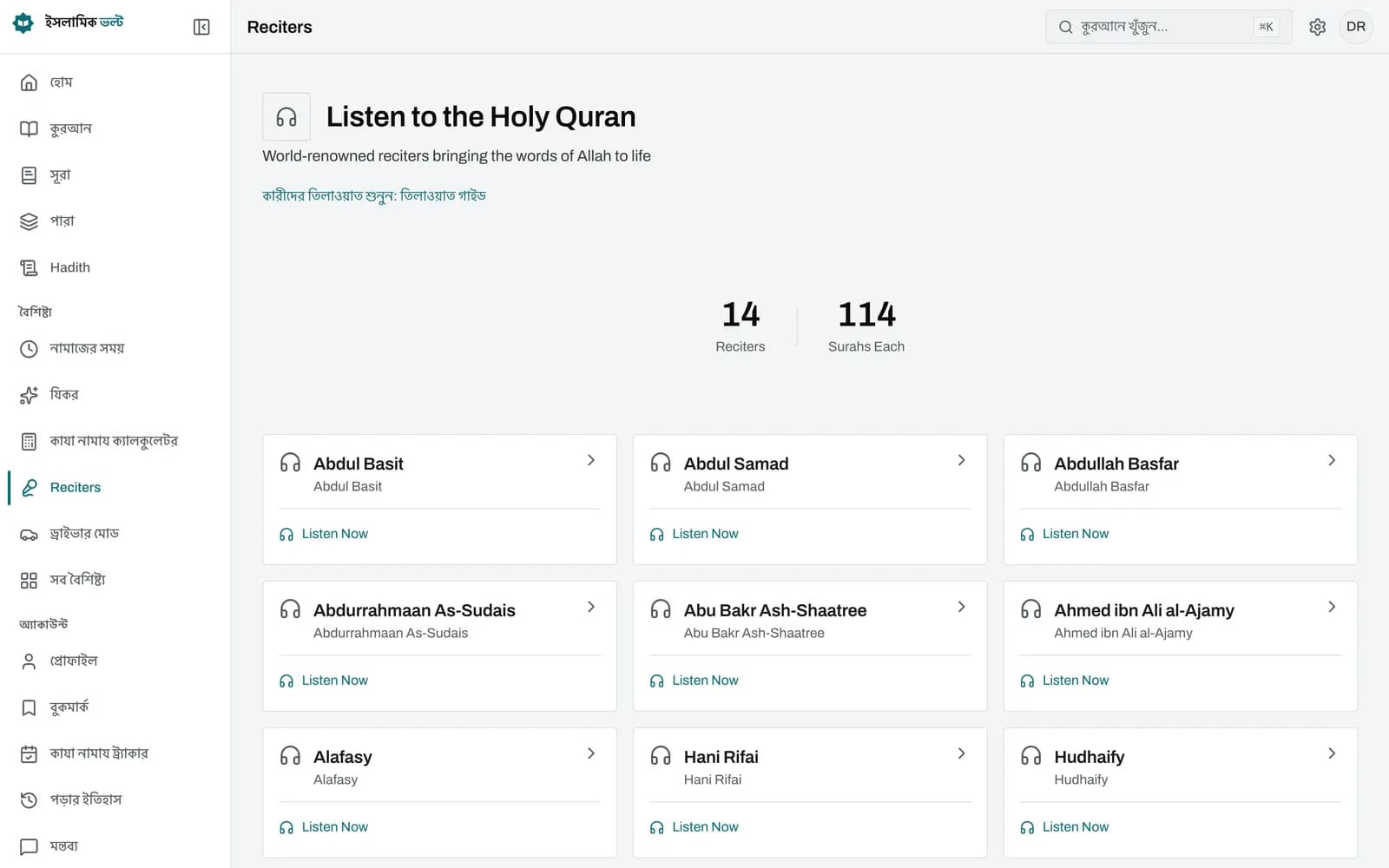The image size is (1389, 868).
Task: Expand Hudhaify card chevron
Action: tap(1332, 753)
